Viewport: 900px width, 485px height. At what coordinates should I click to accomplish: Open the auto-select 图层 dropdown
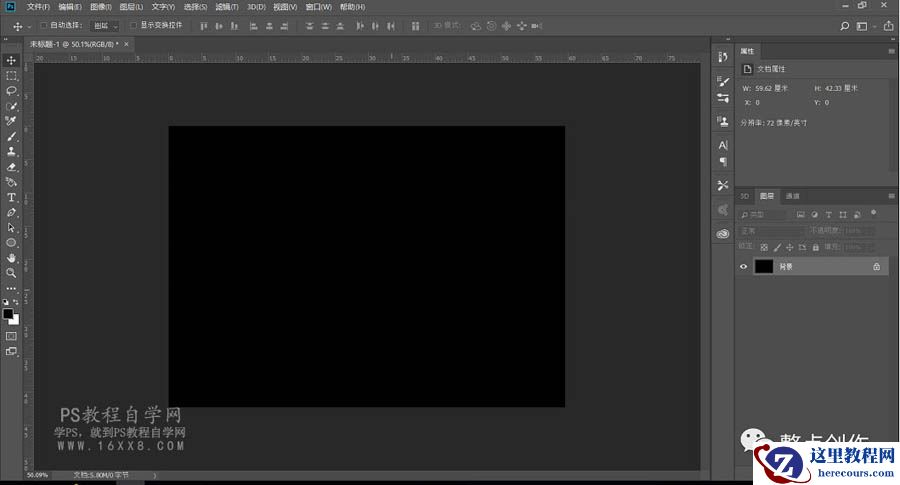pyautogui.click(x=104, y=25)
